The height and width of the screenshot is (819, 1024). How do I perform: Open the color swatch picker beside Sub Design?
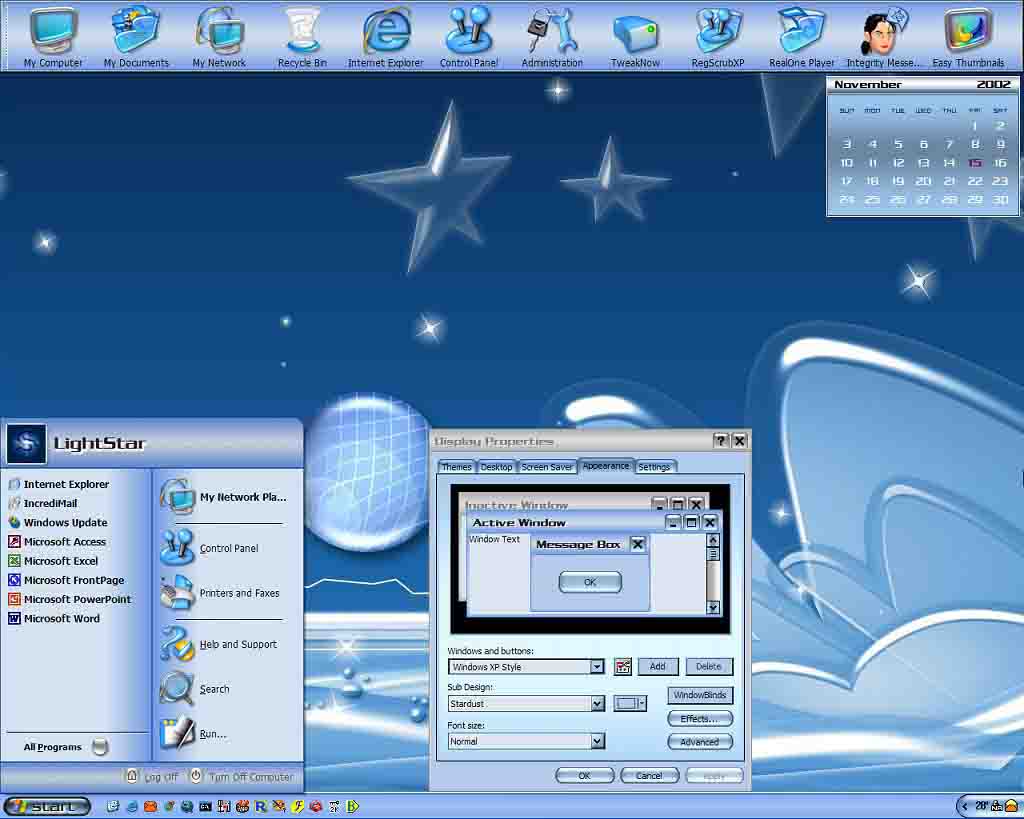pos(630,703)
